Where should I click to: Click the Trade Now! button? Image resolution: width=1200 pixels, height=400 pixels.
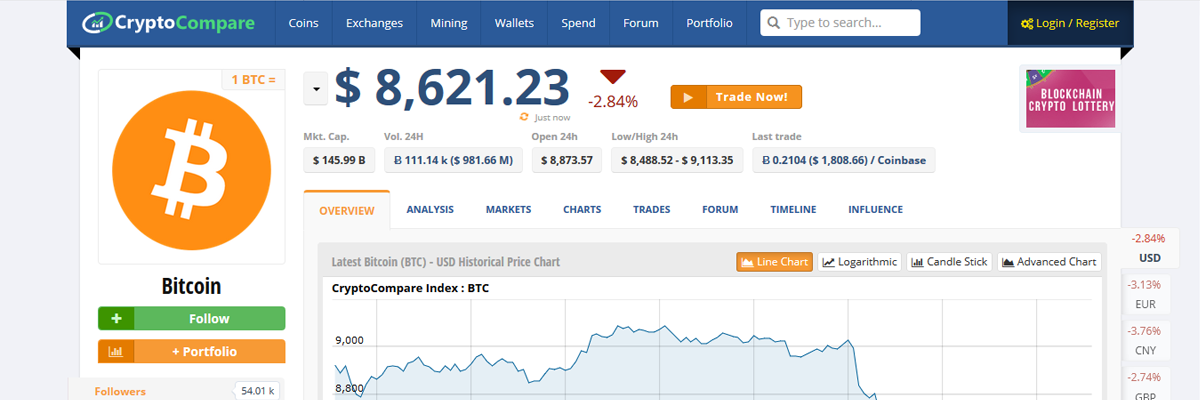pos(736,97)
